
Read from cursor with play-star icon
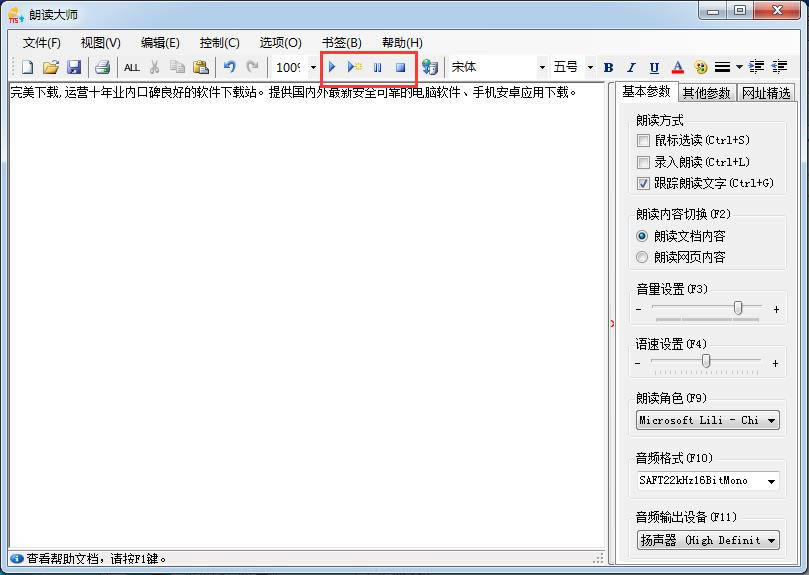pos(354,67)
